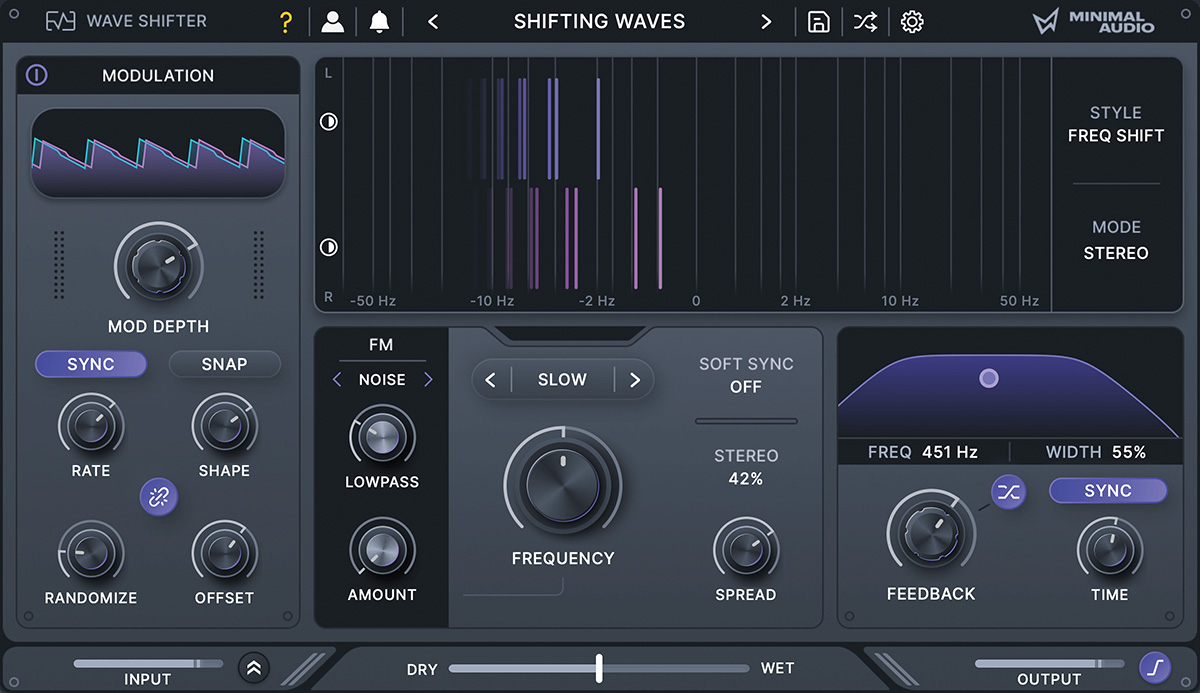Toggle the delay SYNC button above Time
Screen dimensions: 1200x693
tap(1108, 491)
